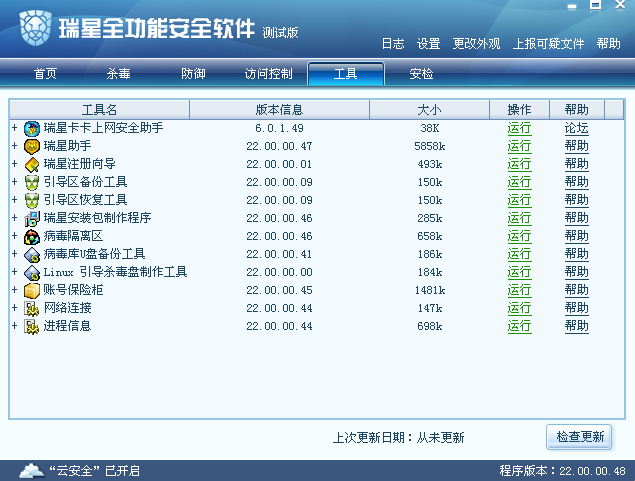
Task: Click the 操作 column header
Action: 519,110
